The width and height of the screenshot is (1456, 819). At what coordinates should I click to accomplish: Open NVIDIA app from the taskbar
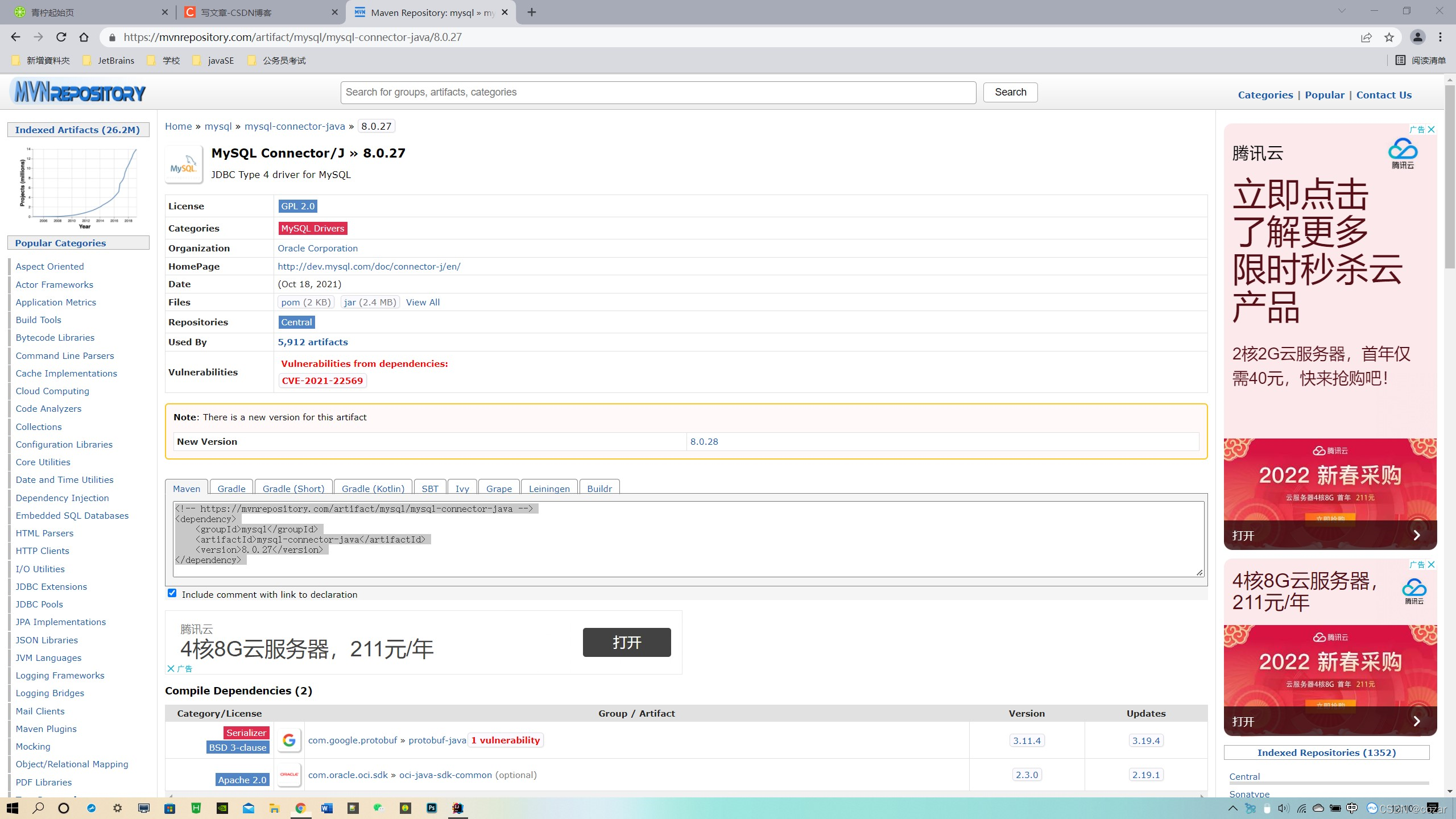coord(222,808)
